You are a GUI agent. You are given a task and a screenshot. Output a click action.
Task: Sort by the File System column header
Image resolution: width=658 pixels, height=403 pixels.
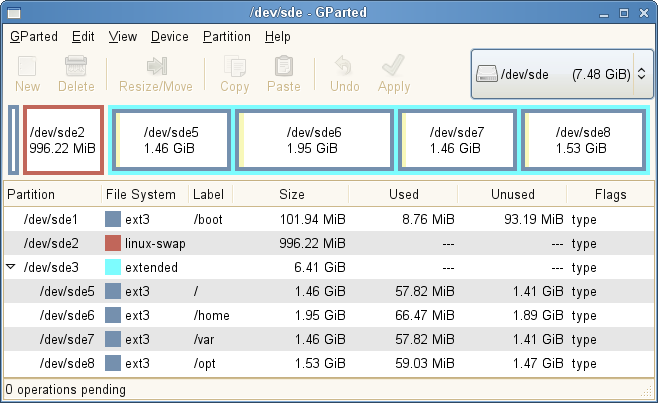(x=145, y=194)
